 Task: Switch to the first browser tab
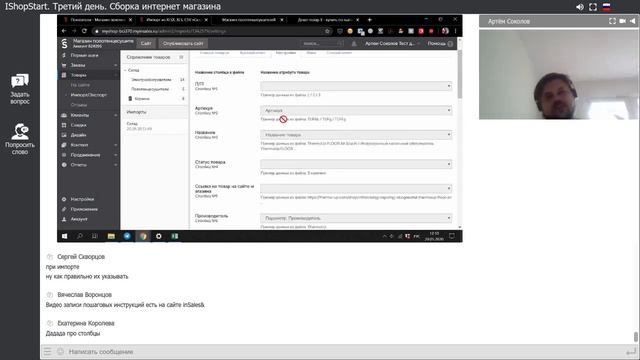pyautogui.click(x=97, y=20)
